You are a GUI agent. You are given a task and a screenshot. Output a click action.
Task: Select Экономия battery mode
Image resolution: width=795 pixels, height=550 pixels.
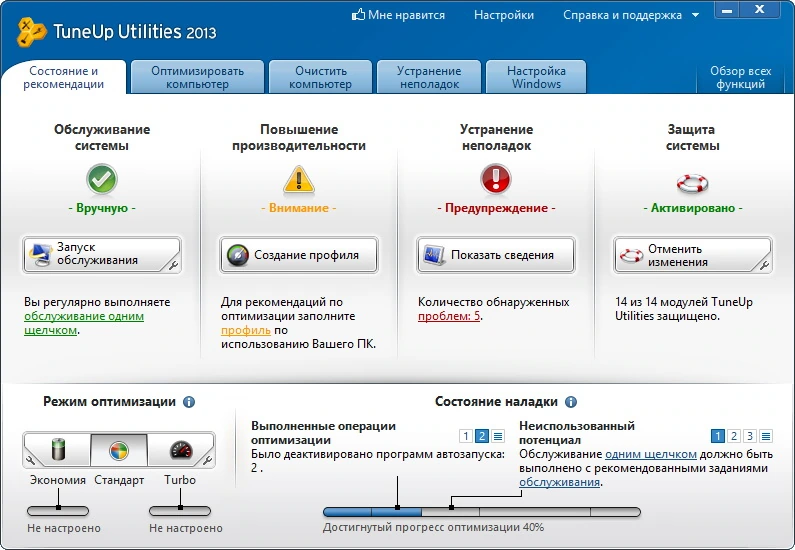[x=59, y=450]
